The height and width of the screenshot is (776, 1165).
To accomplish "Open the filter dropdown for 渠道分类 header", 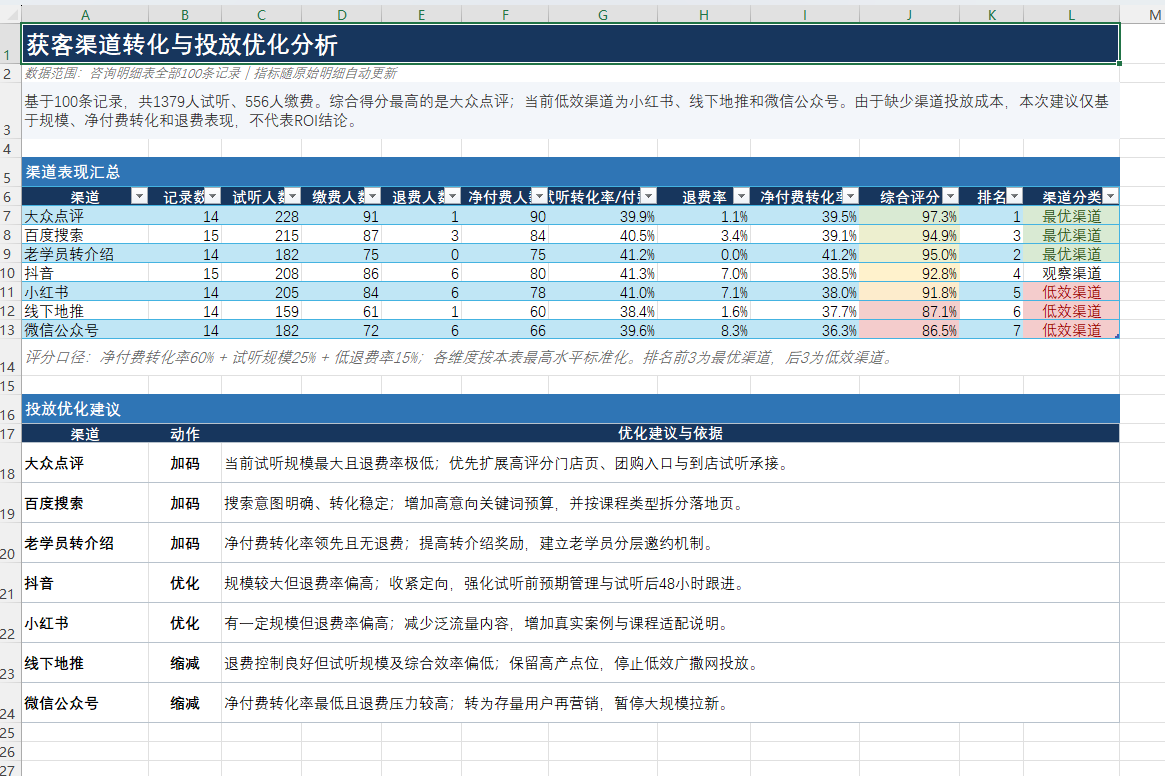I will point(1110,196).
